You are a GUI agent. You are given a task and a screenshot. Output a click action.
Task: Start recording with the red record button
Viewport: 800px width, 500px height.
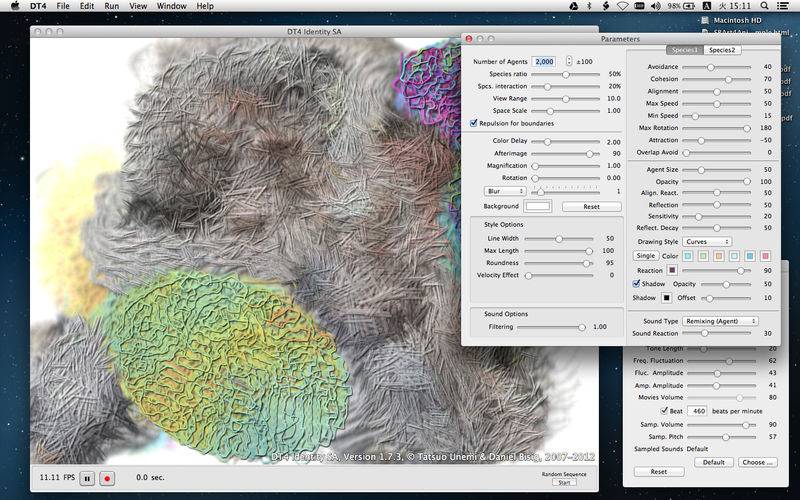[107, 479]
